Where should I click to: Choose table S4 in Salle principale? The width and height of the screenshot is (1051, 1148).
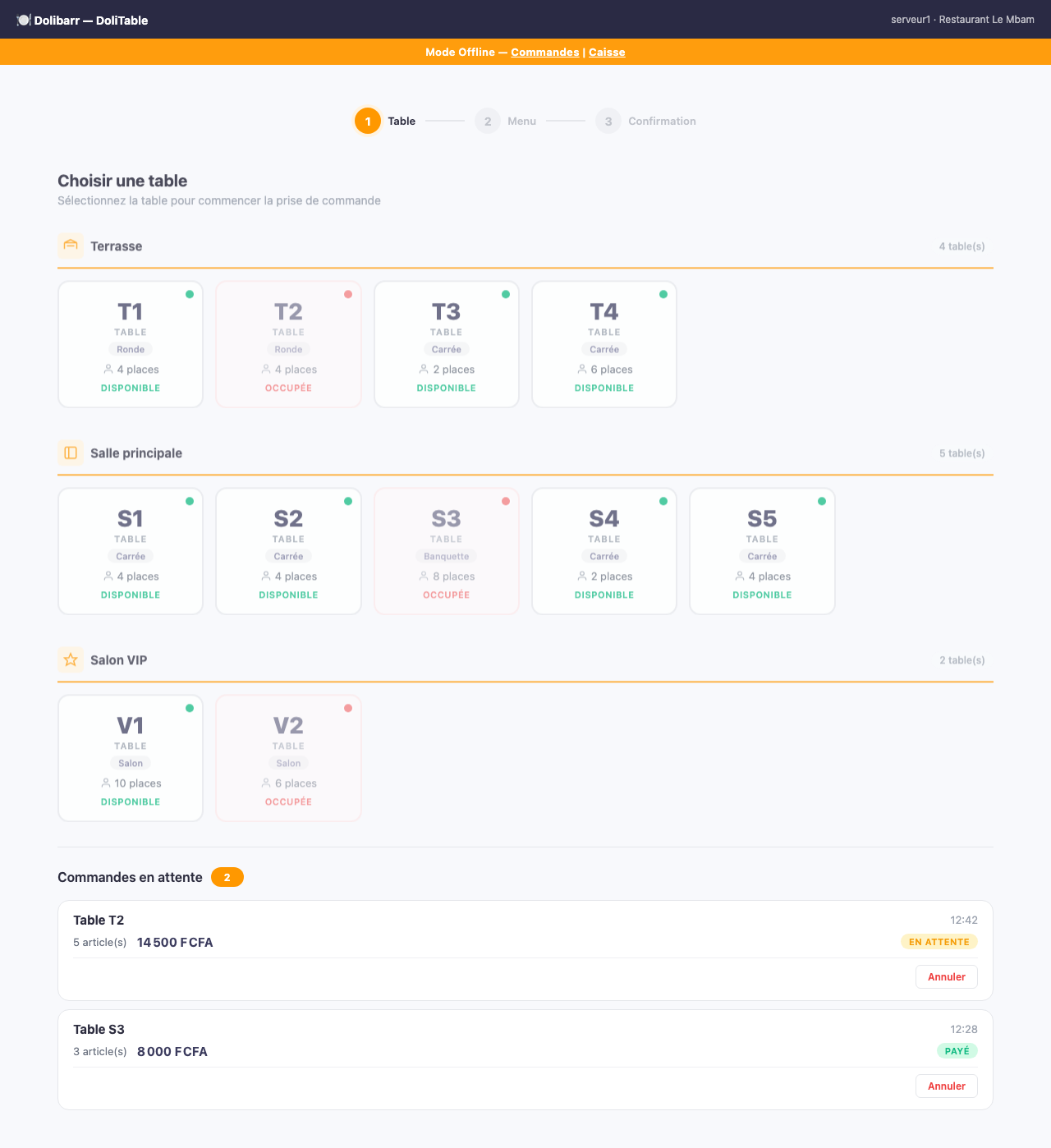pyautogui.click(x=604, y=551)
